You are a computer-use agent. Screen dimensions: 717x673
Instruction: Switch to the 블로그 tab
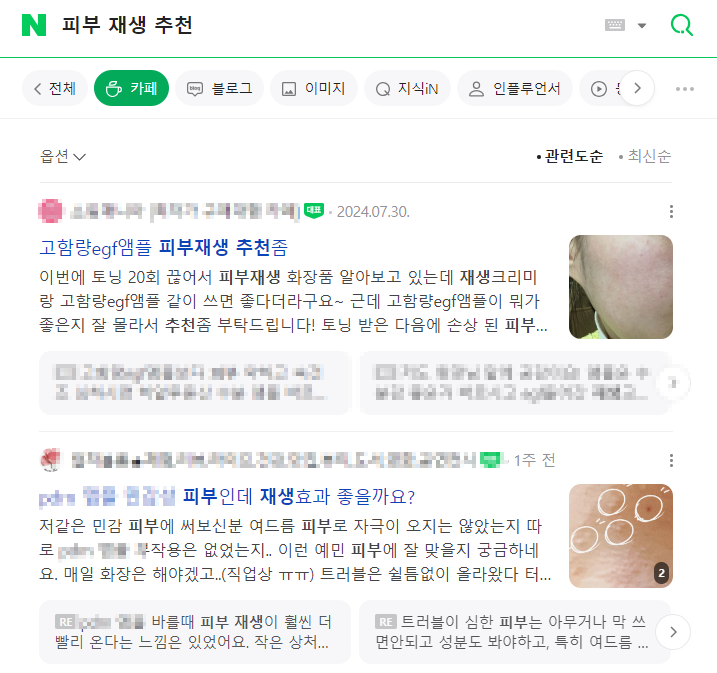point(219,88)
